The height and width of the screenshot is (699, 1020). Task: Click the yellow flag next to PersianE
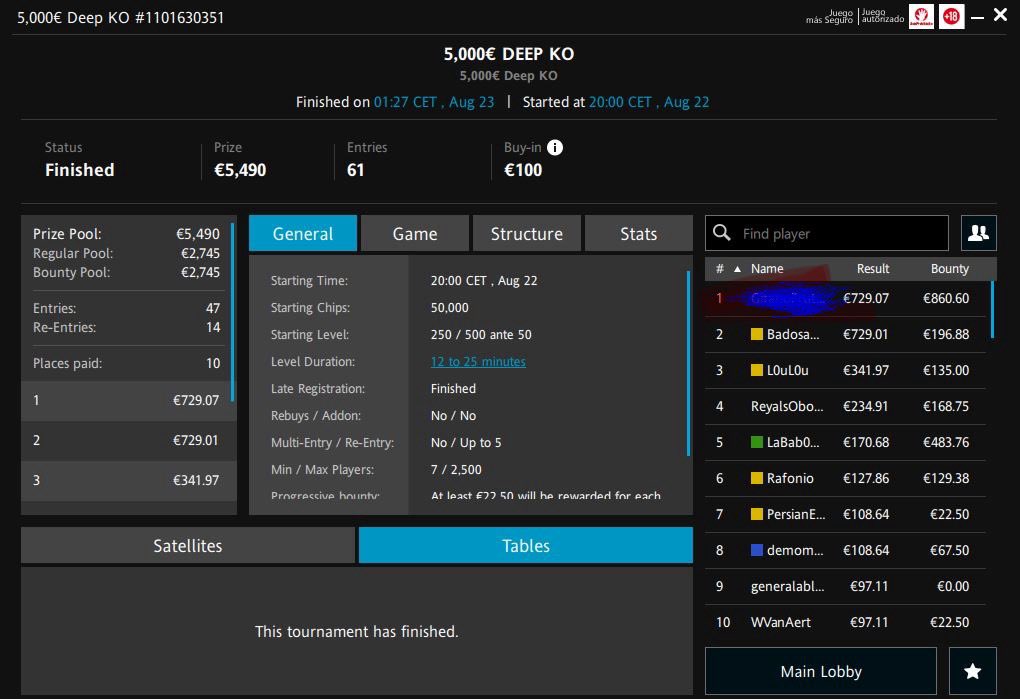coord(757,514)
